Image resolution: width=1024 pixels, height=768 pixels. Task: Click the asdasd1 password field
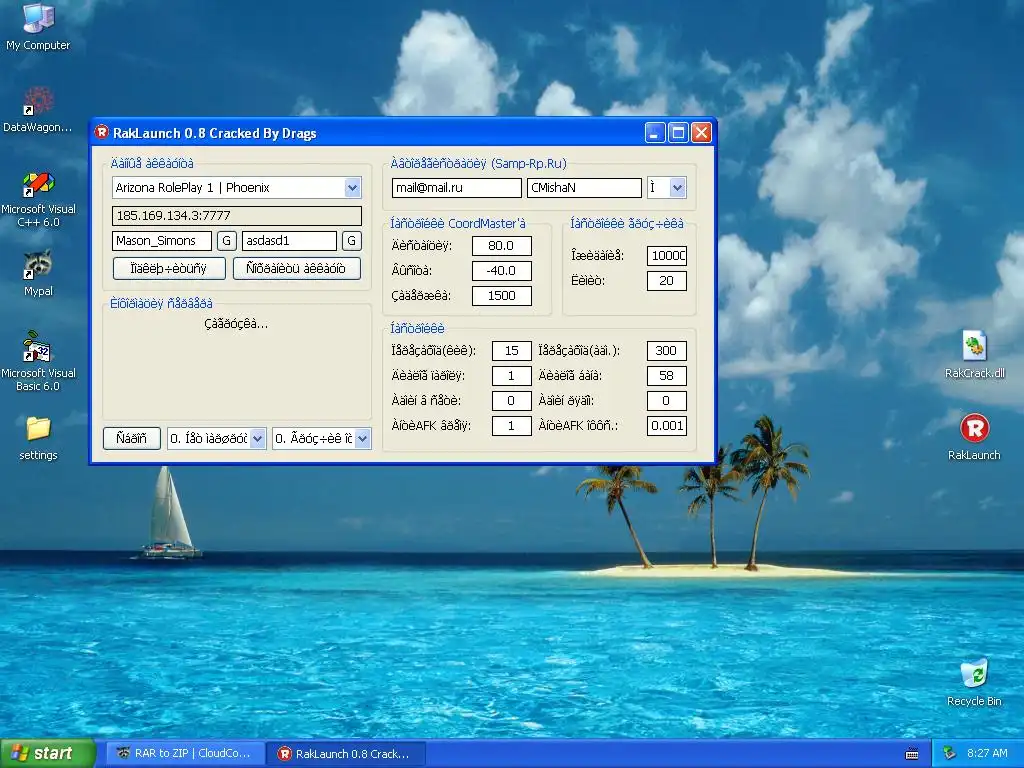289,241
